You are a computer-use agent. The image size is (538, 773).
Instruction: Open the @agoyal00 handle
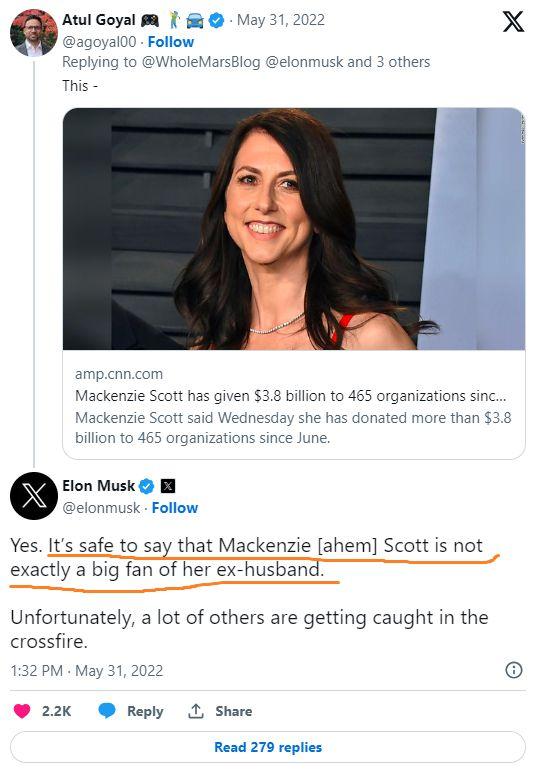click(99, 42)
